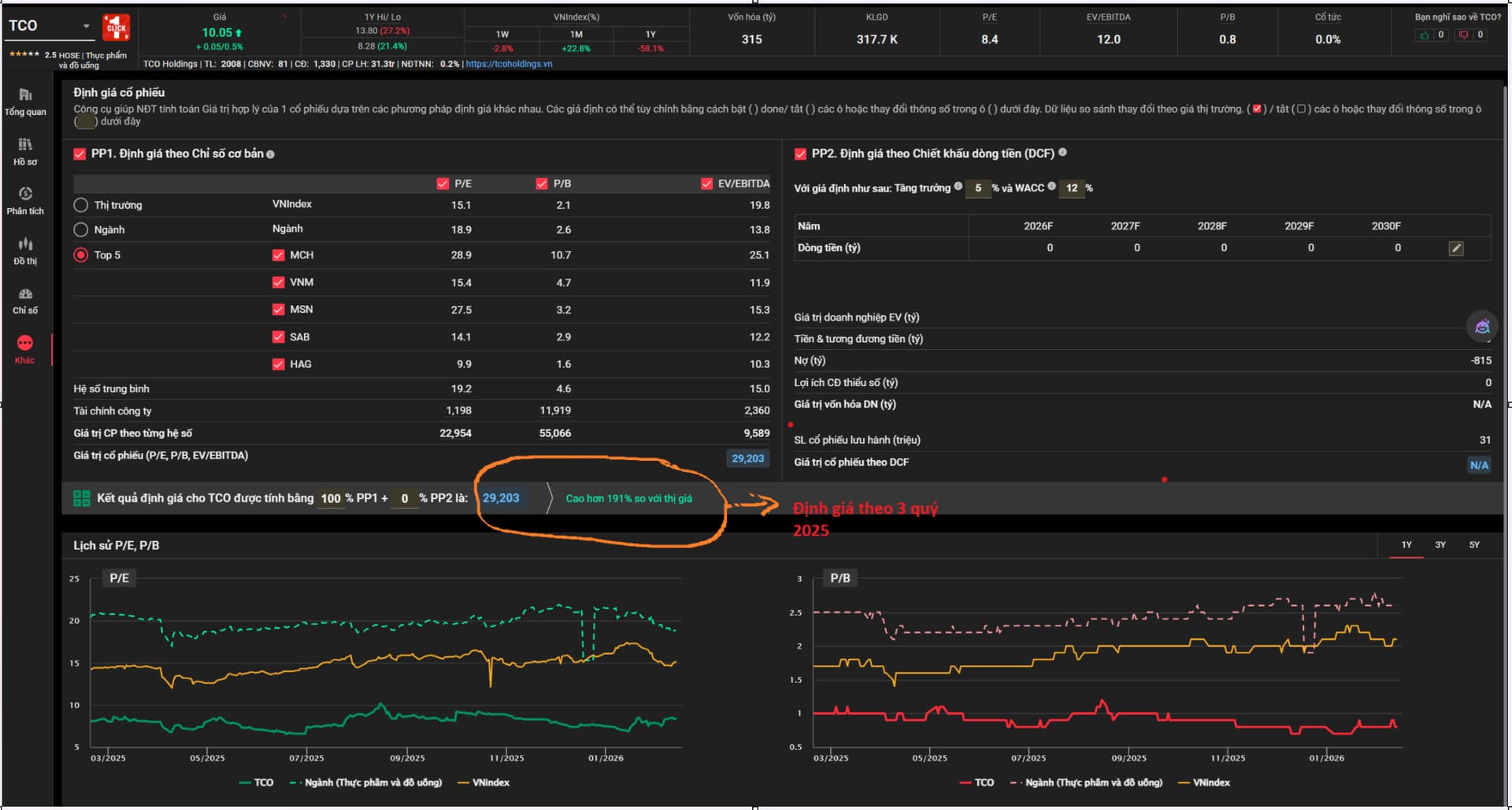Viewport: 1512px width, 810px height.
Task: Click the red 1 Click trading icon
Action: (x=116, y=28)
